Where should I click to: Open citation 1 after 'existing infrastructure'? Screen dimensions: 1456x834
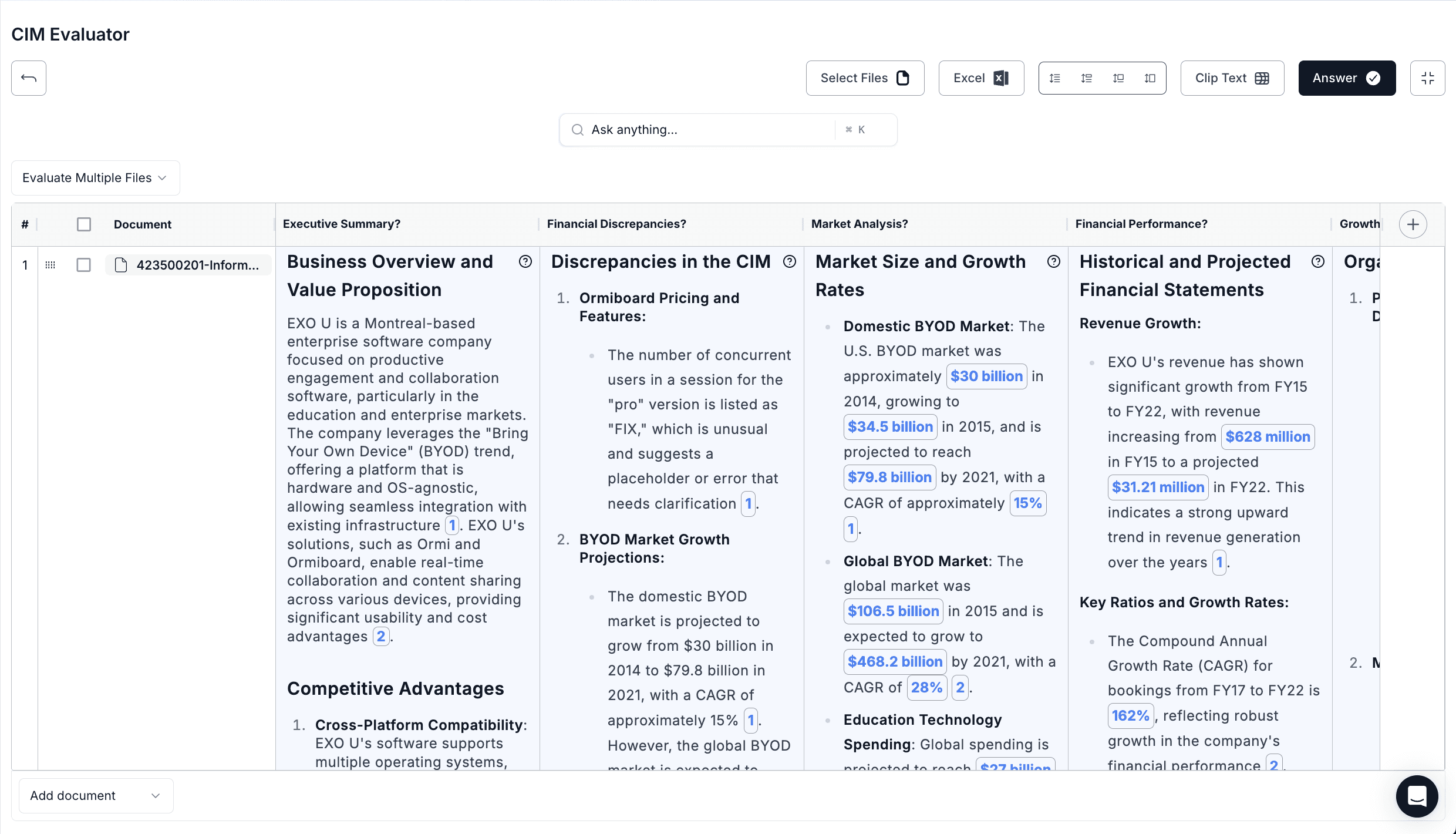click(451, 526)
